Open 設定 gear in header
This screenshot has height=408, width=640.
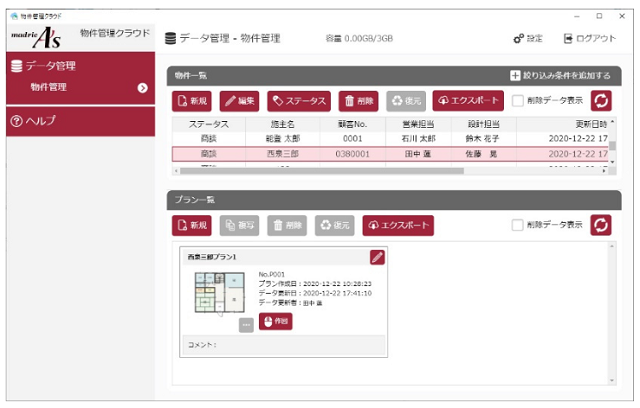[x=527, y=38]
